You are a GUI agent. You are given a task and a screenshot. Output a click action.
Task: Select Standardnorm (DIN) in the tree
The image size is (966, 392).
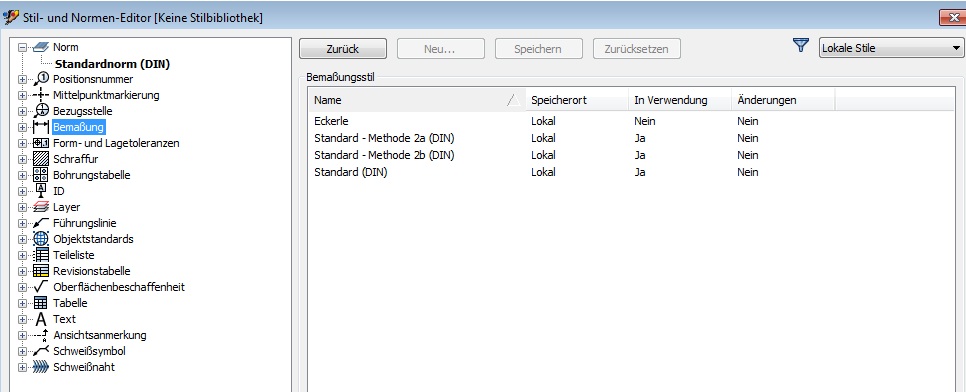coord(112,64)
